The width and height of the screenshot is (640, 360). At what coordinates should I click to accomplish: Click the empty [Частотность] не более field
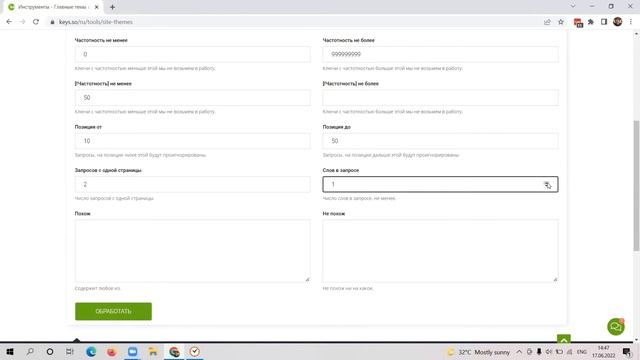(440, 98)
